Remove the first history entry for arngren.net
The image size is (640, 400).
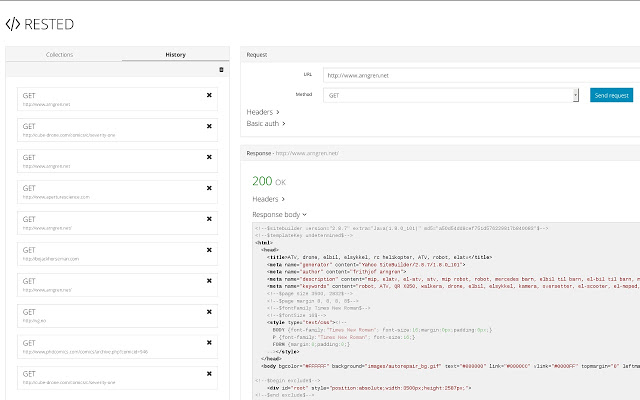209,96
